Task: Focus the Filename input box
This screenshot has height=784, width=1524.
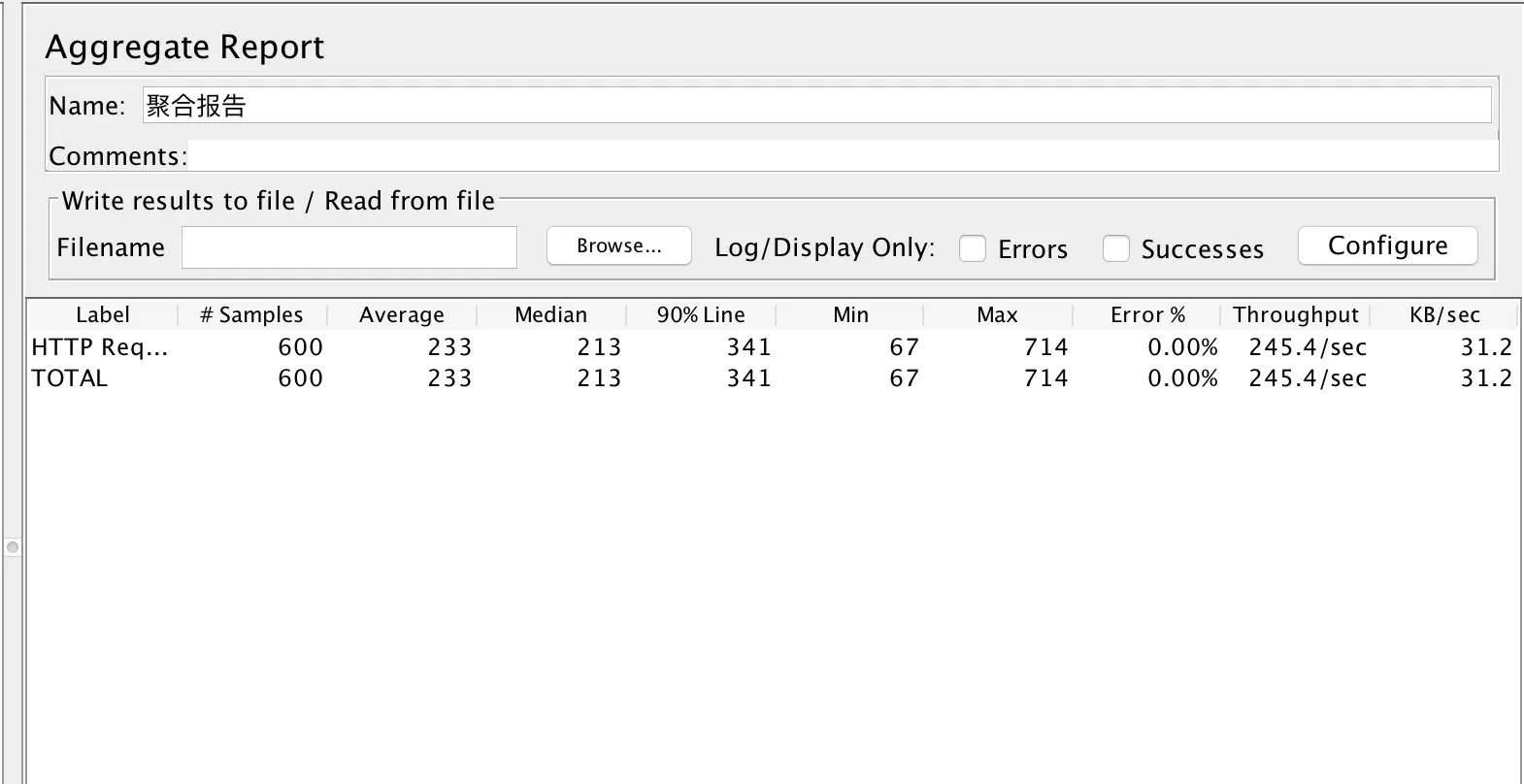Action: (x=349, y=247)
